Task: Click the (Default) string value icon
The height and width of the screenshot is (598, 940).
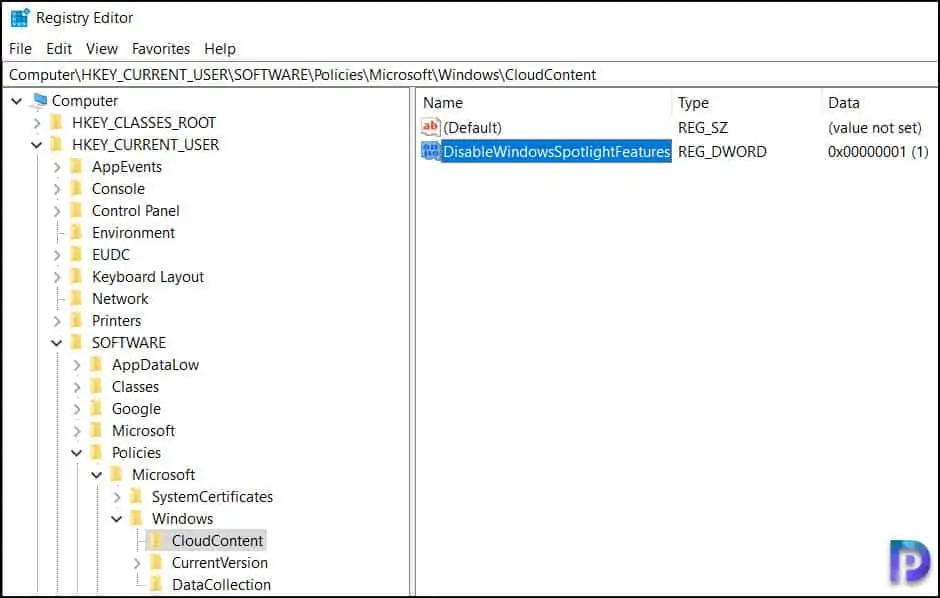Action: tap(430, 127)
